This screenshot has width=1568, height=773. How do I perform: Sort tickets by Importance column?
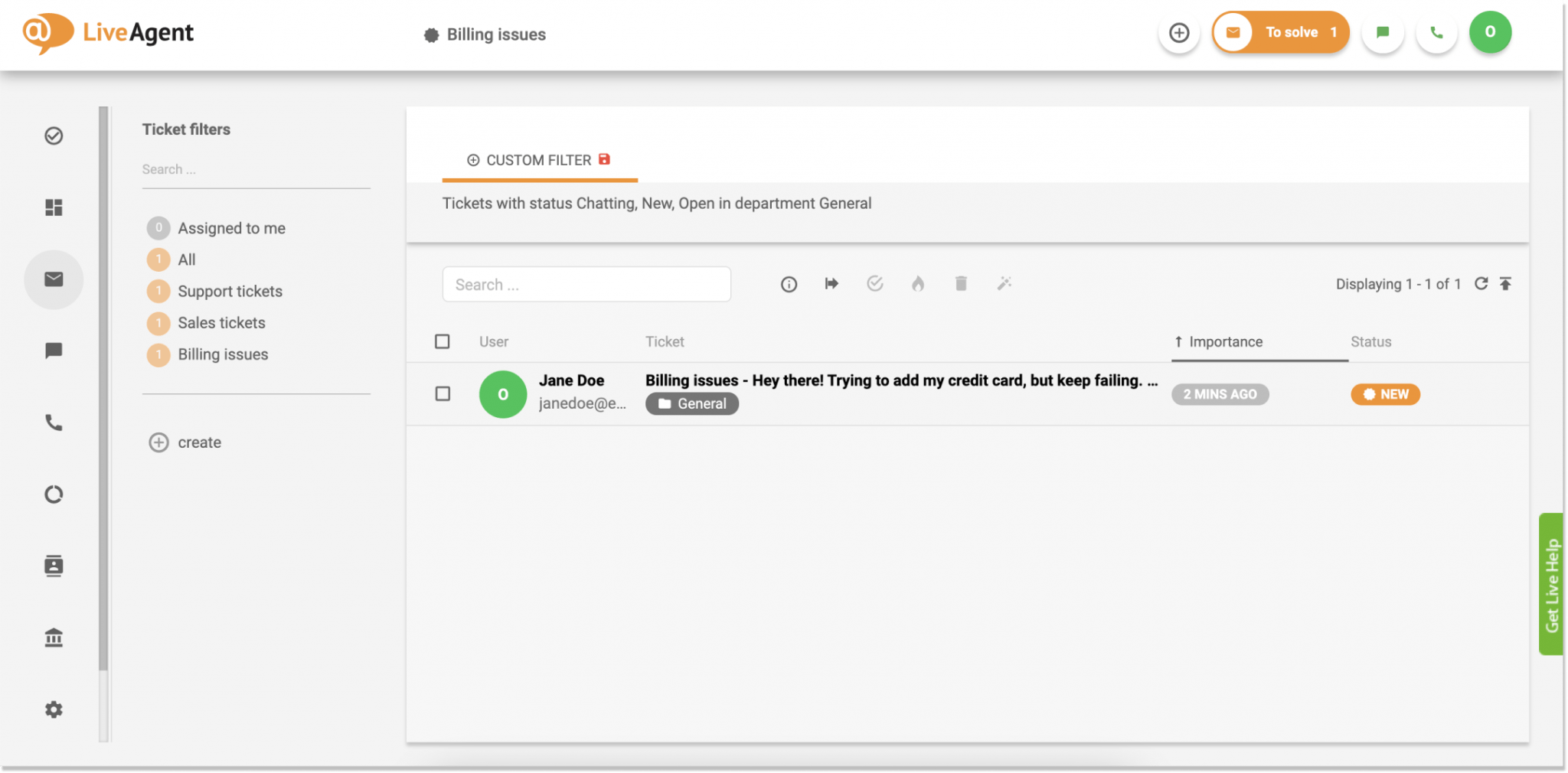[x=1225, y=341]
